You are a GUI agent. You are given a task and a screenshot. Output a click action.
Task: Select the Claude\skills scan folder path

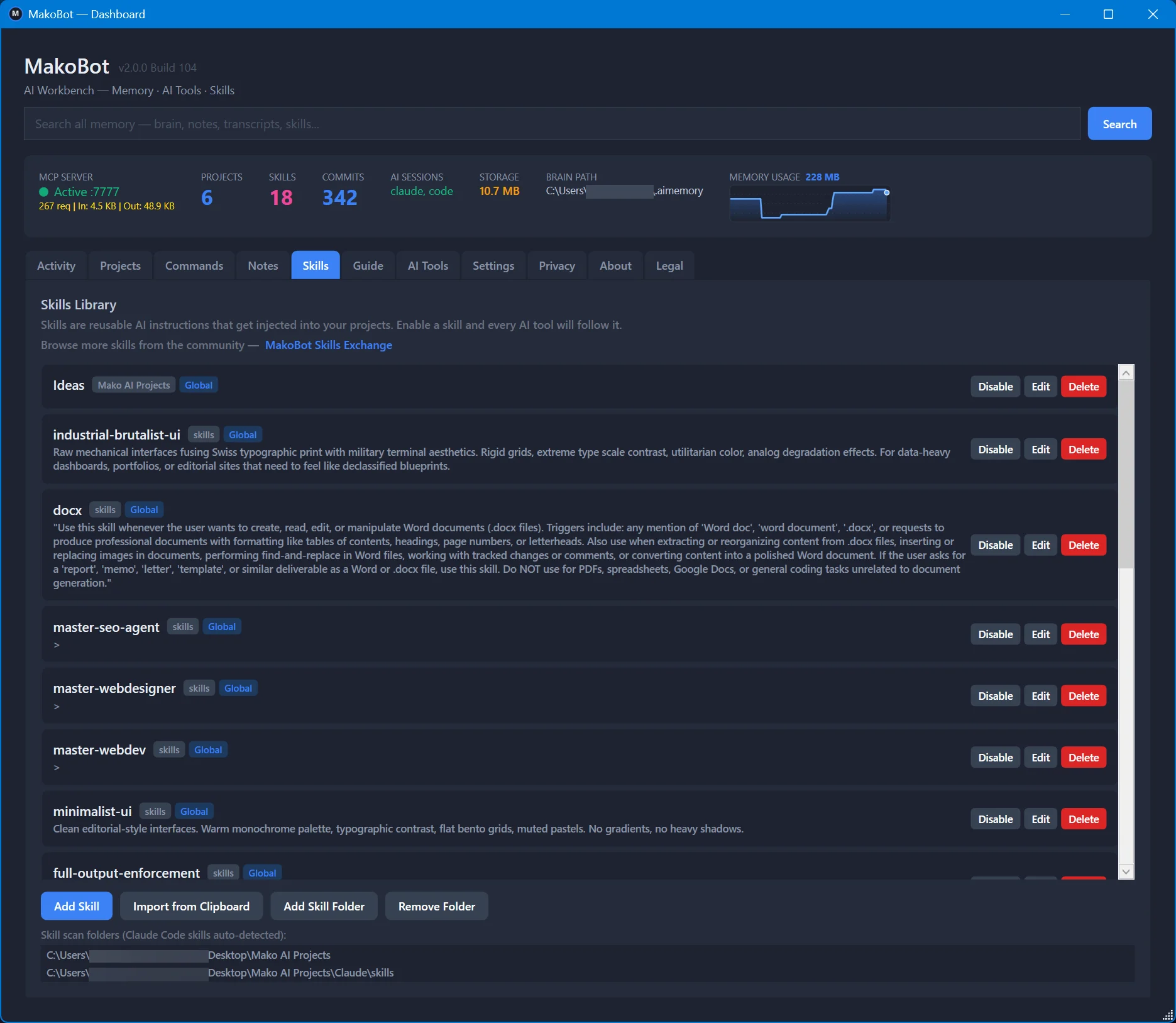click(220, 973)
